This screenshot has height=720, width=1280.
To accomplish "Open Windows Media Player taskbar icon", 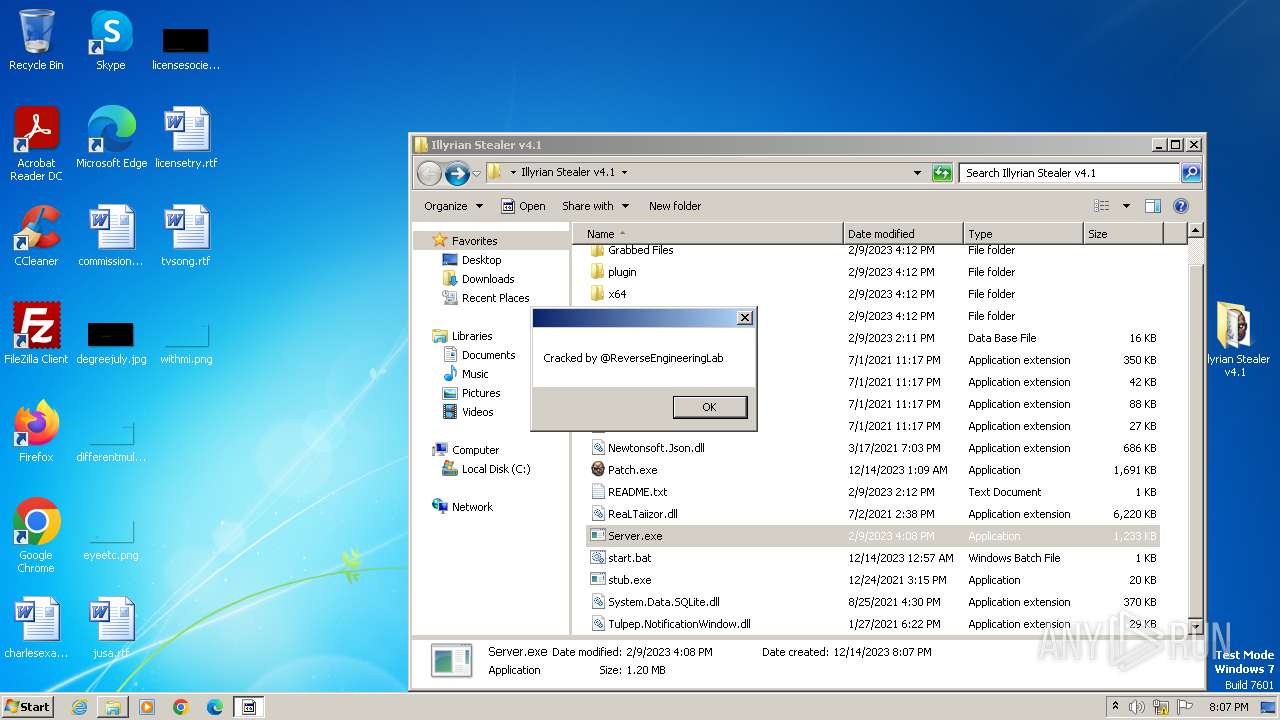I will tap(147, 707).
